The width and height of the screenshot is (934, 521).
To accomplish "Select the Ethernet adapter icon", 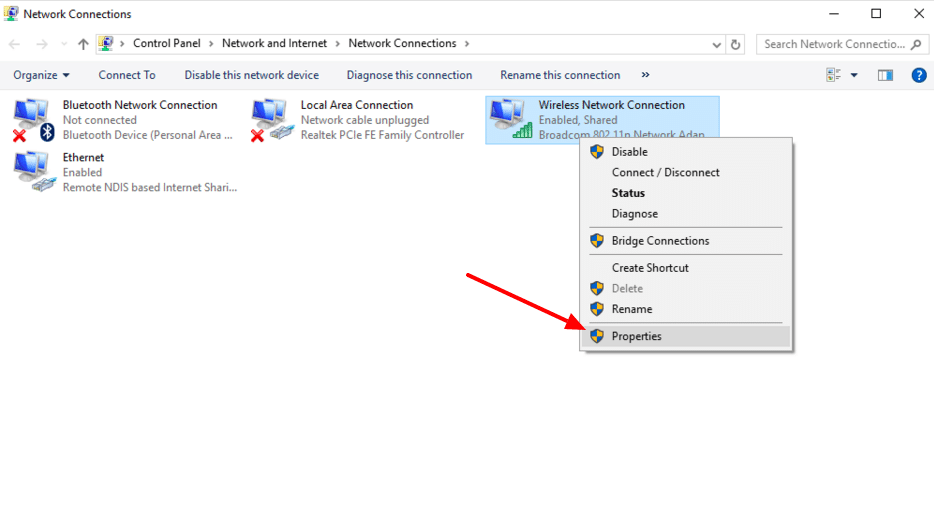I will tap(35, 172).
